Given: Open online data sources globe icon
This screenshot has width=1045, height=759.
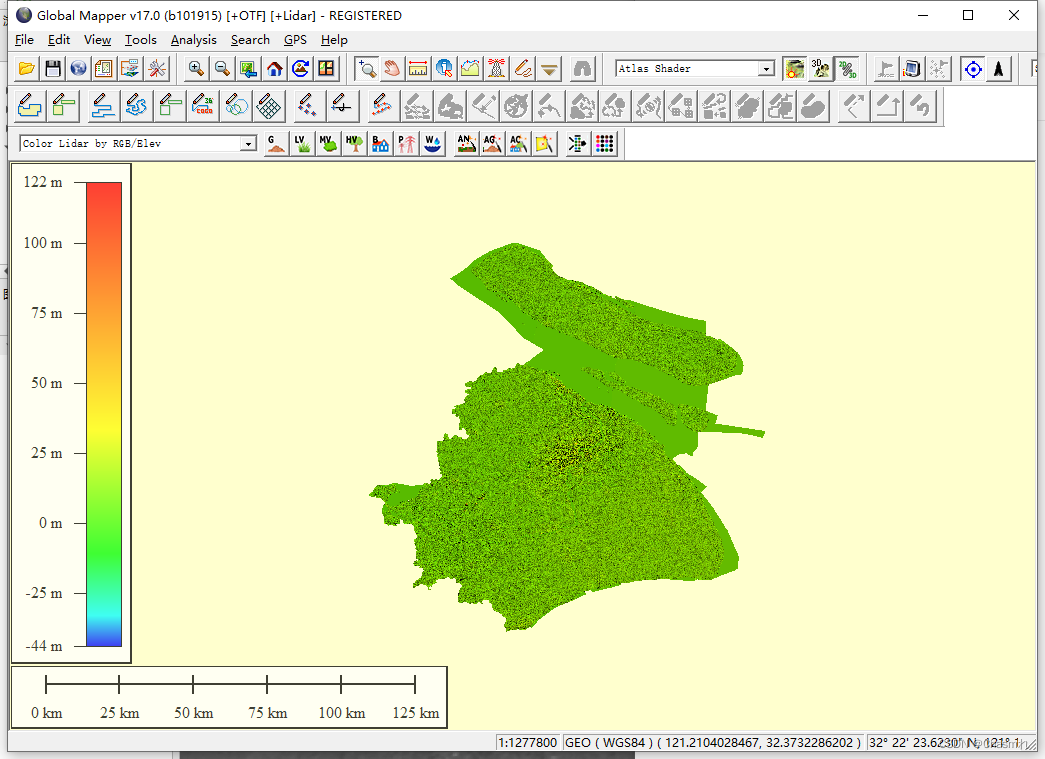Looking at the screenshot, I should point(79,69).
